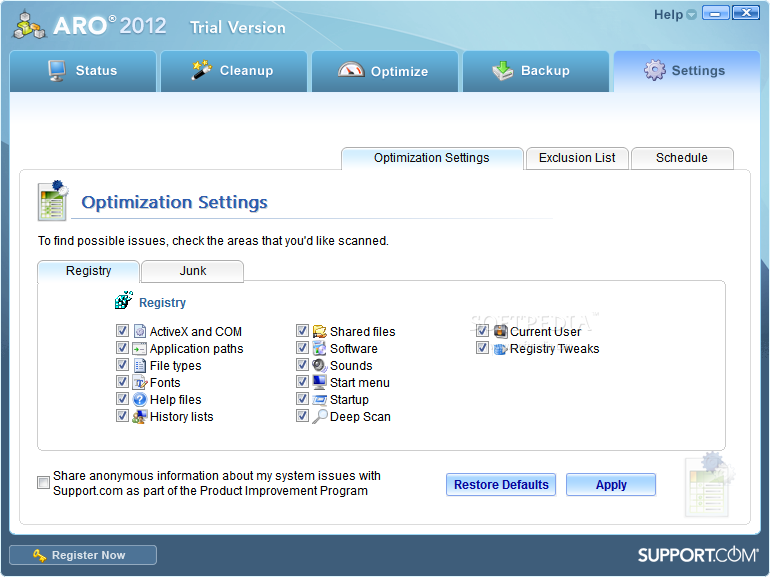Click the Start menu monitor icon
Viewport: 770px width, 577px height.
(320, 382)
